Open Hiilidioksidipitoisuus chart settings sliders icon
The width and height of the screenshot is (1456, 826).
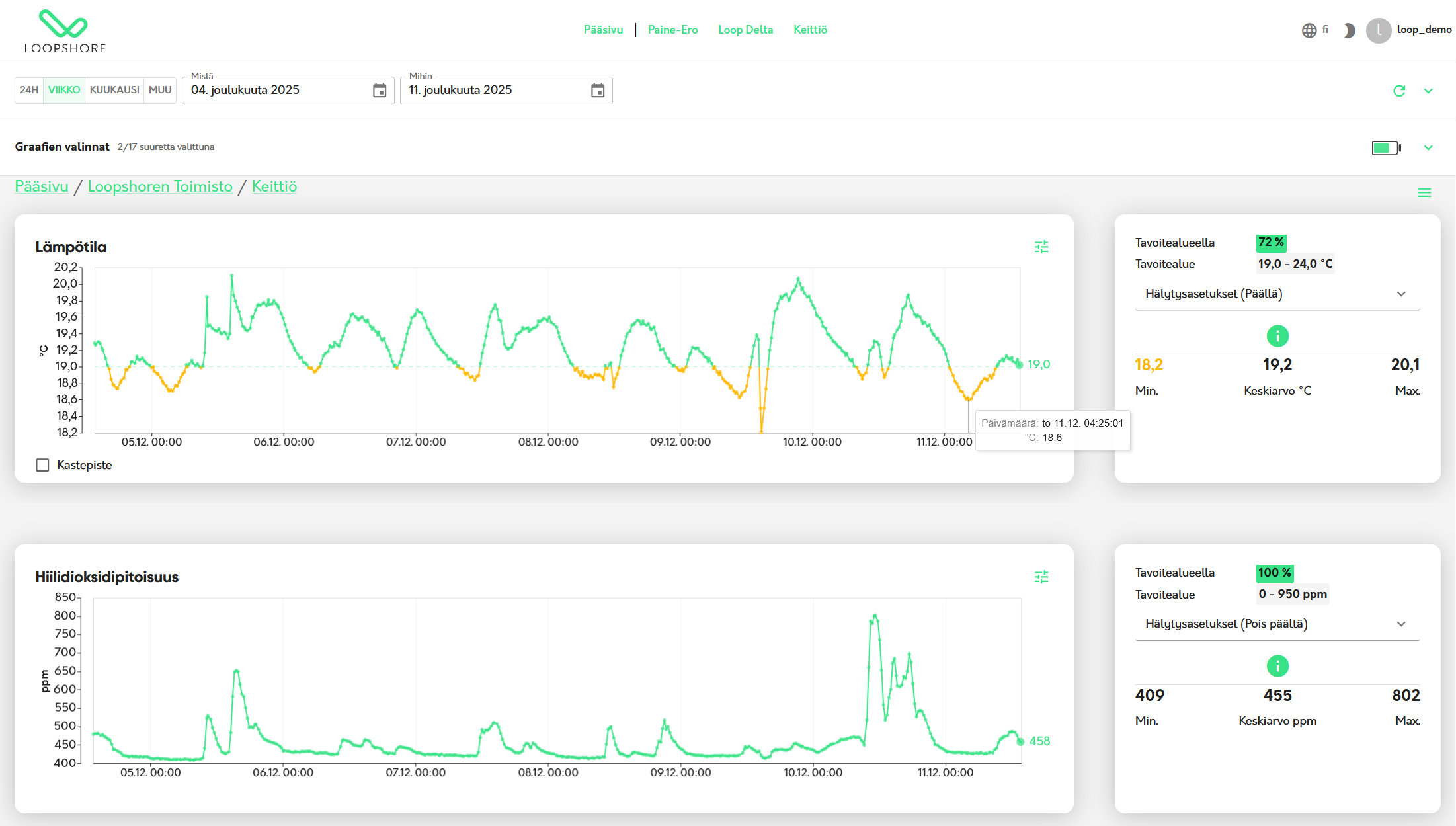[x=1041, y=577]
